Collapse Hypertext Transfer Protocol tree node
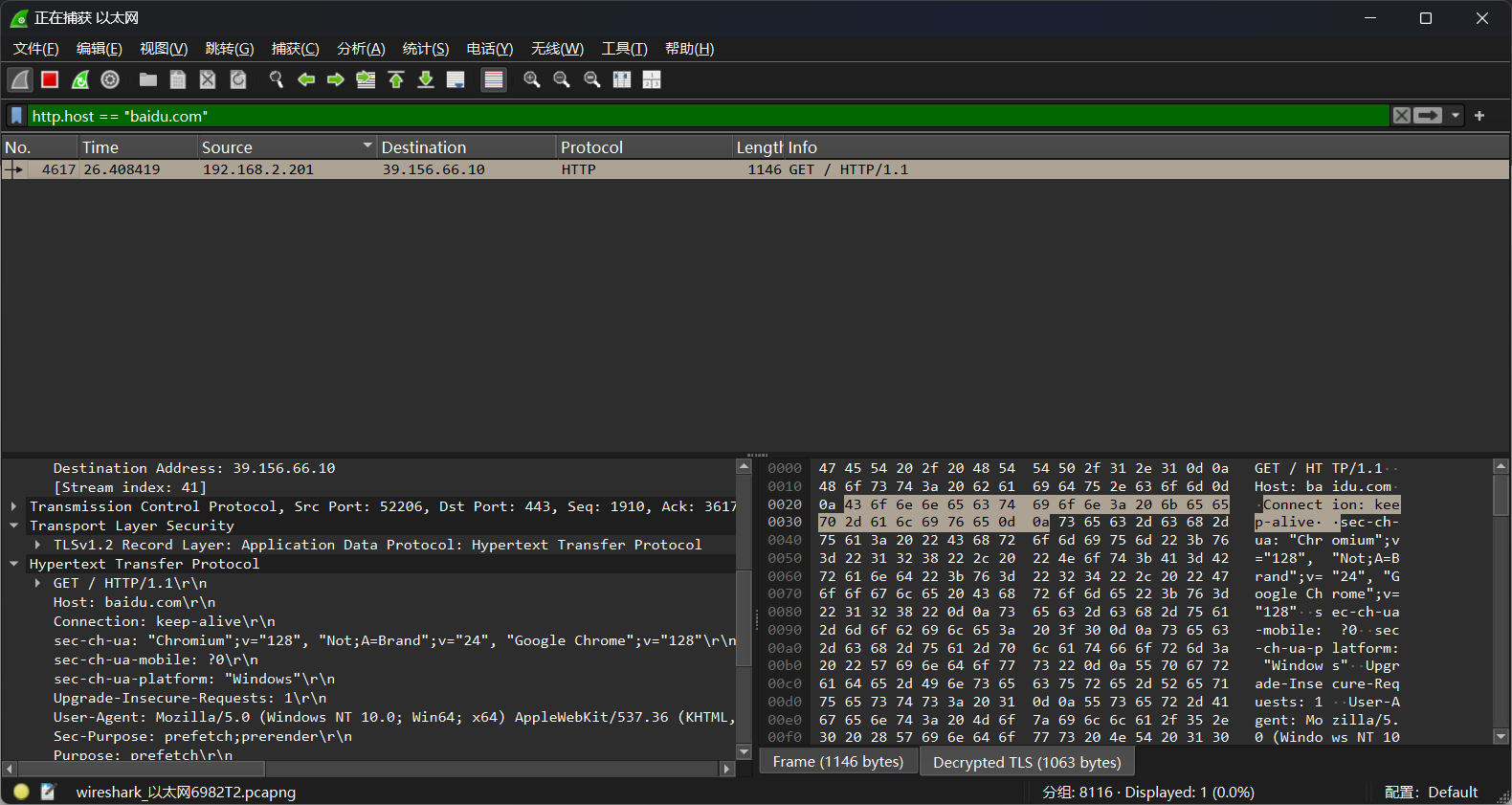This screenshot has height=805, width=1512. tap(13, 564)
